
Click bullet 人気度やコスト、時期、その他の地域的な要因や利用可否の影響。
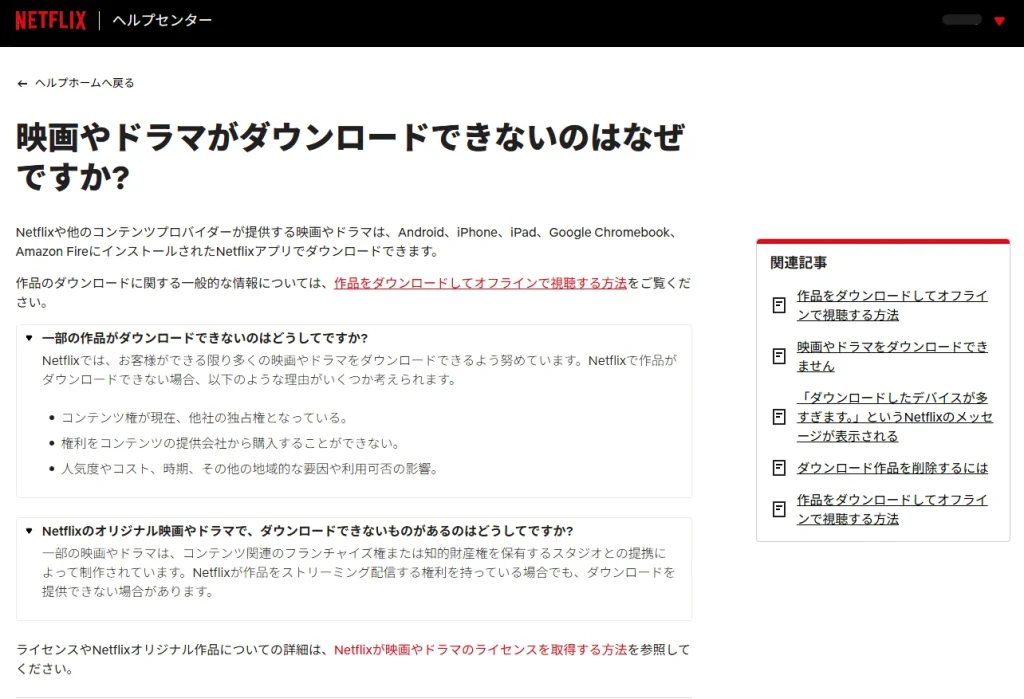click(249, 468)
